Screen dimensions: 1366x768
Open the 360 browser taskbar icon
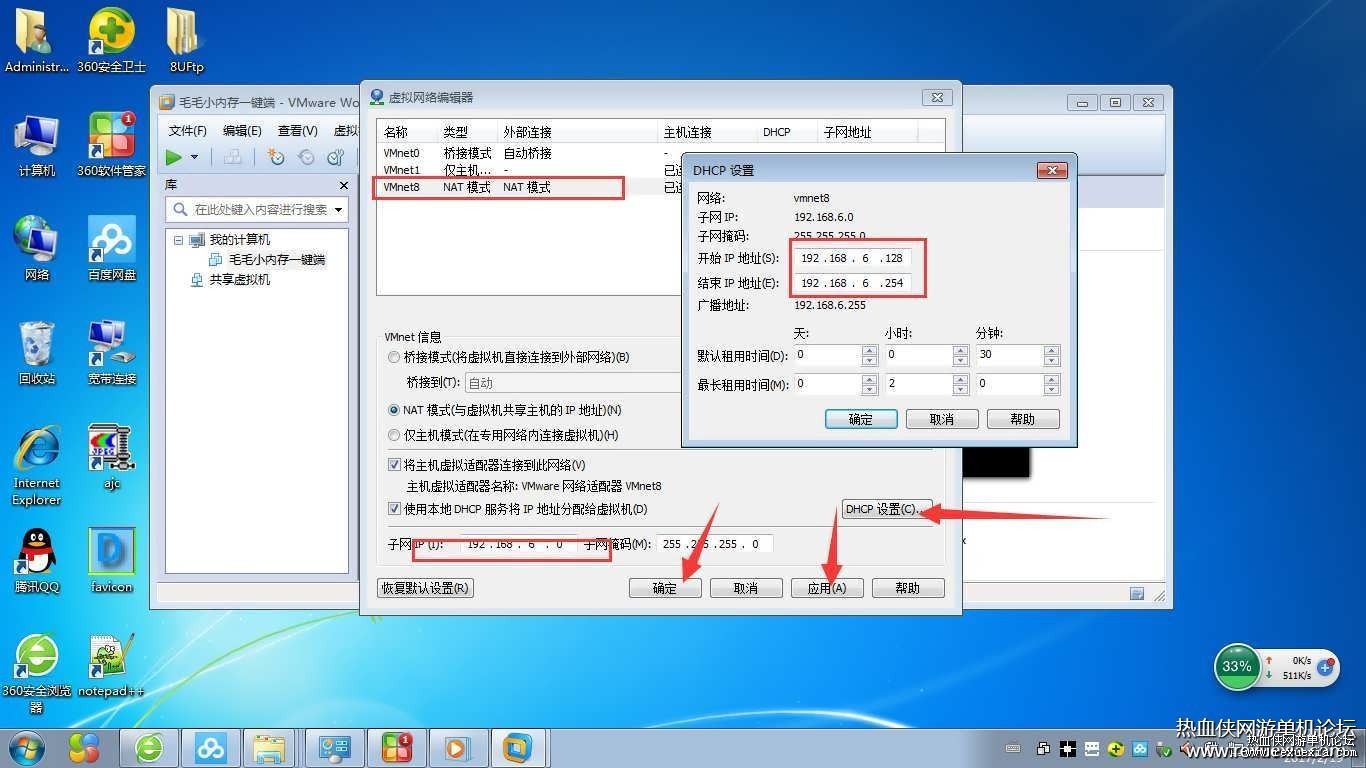tap(150, 747)
